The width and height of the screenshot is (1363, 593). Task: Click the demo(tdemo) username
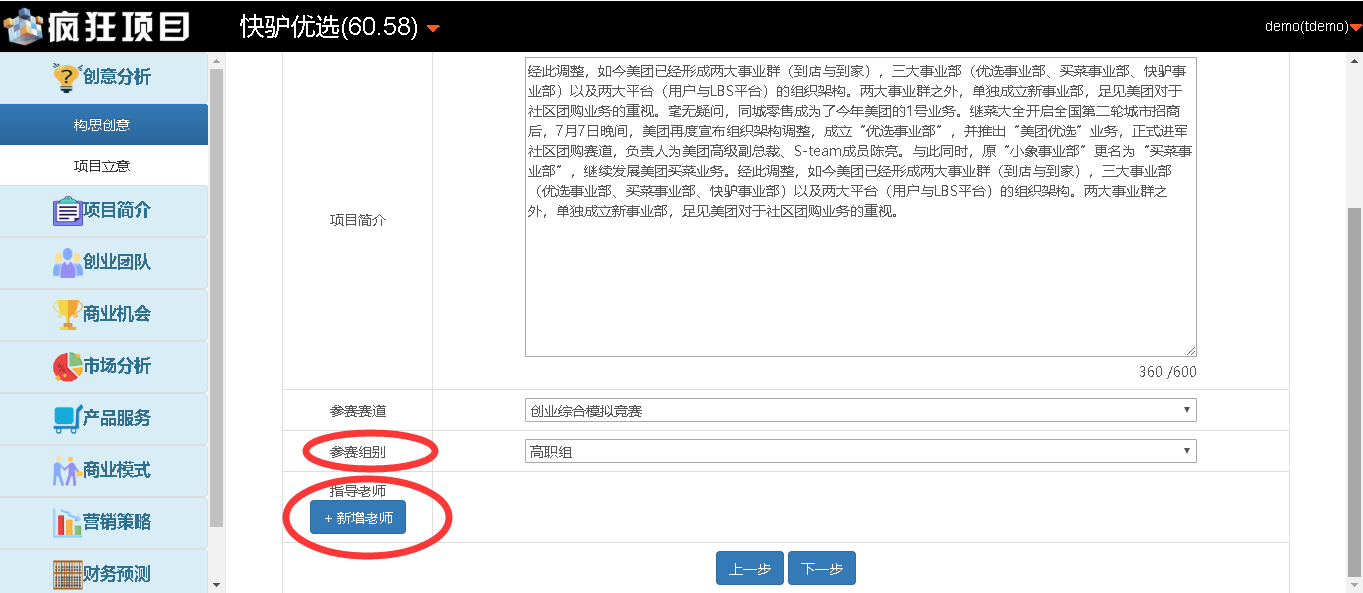pos(1307,27)
